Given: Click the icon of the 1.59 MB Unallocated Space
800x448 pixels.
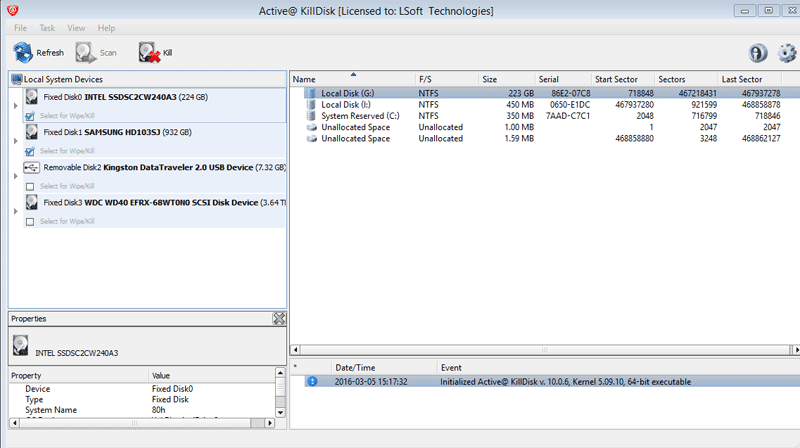Looking at the screenshot, I should [x=311, y=138].
